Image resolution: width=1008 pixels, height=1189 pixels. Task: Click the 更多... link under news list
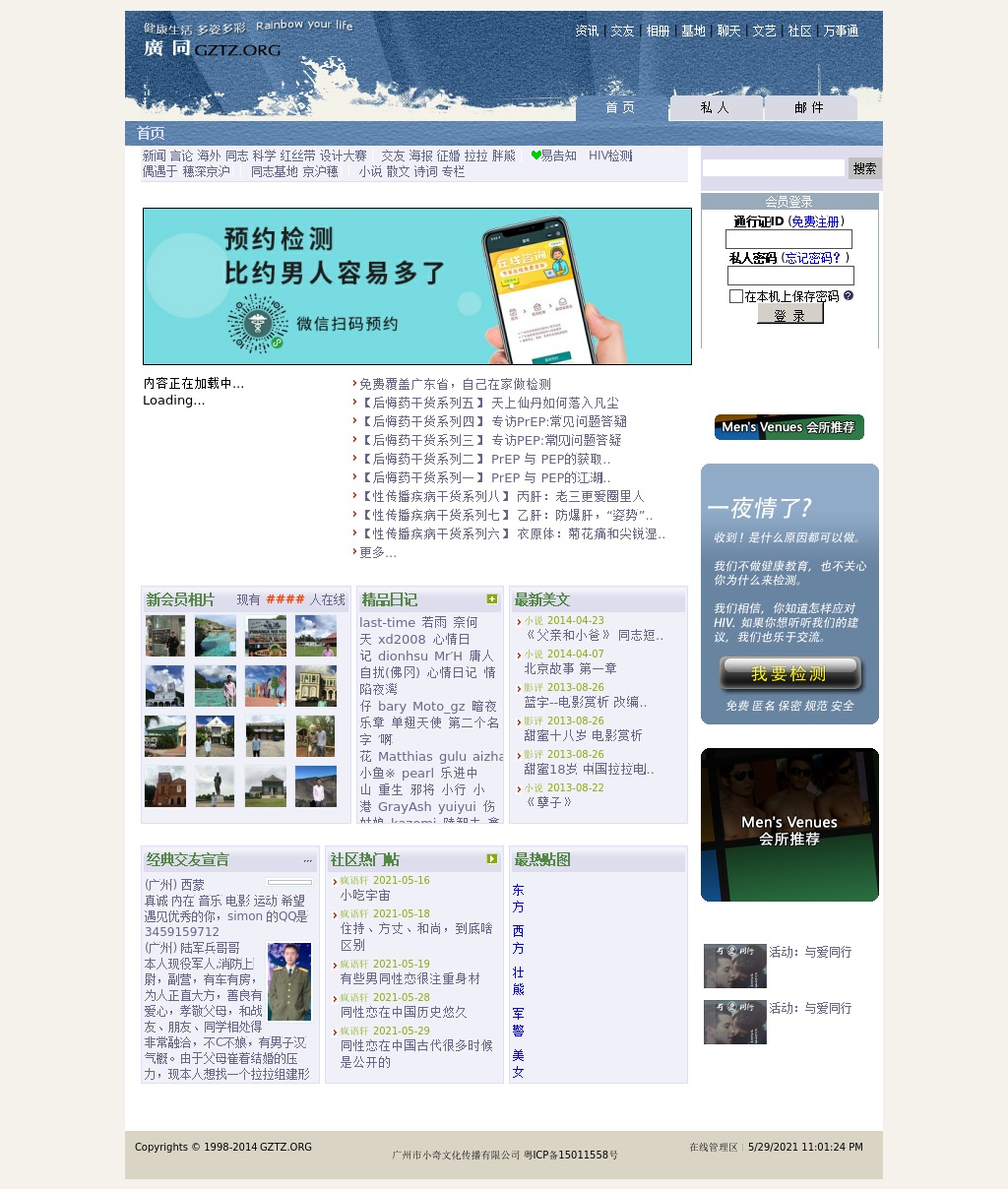point(378,552)
